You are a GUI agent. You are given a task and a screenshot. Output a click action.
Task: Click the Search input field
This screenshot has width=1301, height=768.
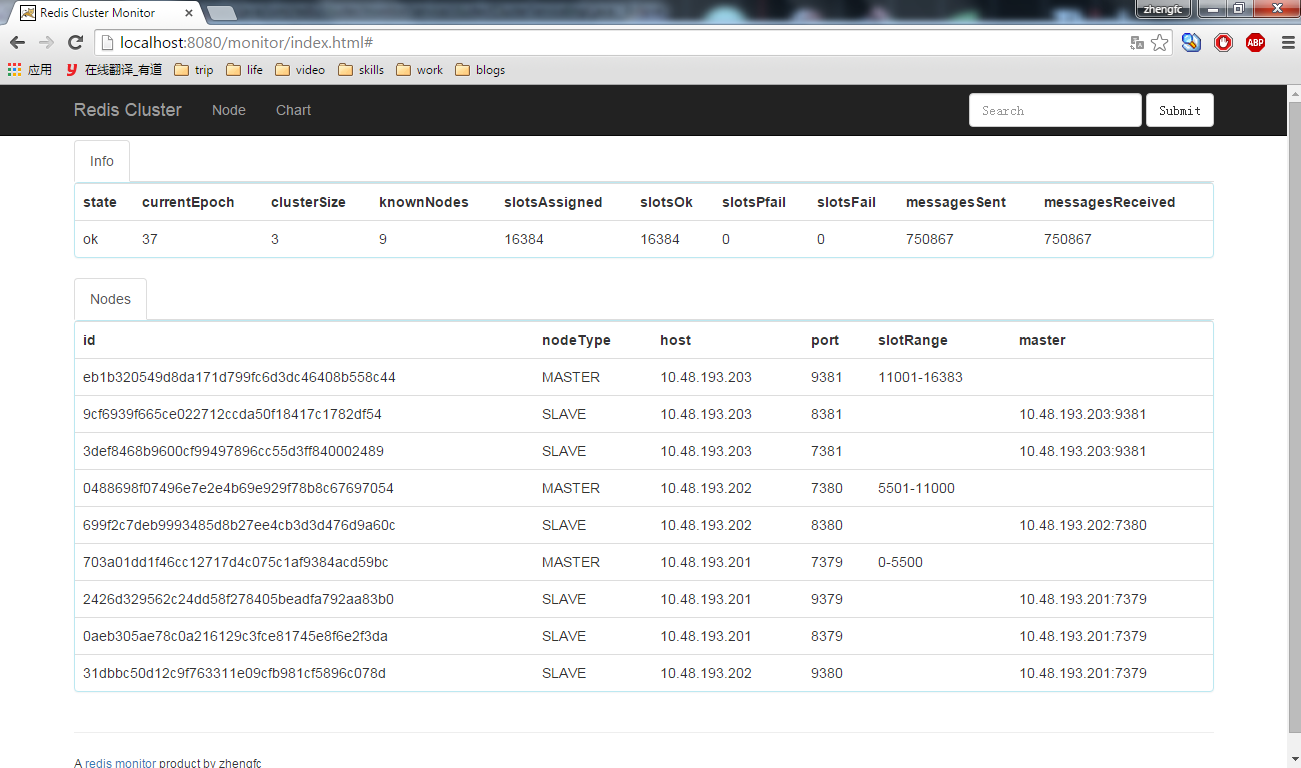[x=1055, y=110]
